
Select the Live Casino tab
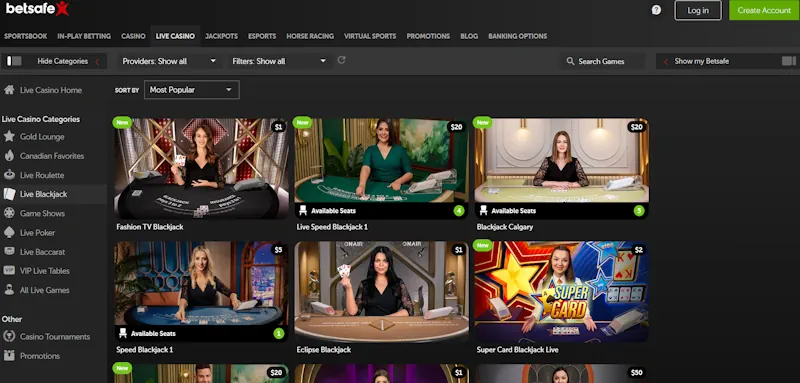(x=175, y=36)
